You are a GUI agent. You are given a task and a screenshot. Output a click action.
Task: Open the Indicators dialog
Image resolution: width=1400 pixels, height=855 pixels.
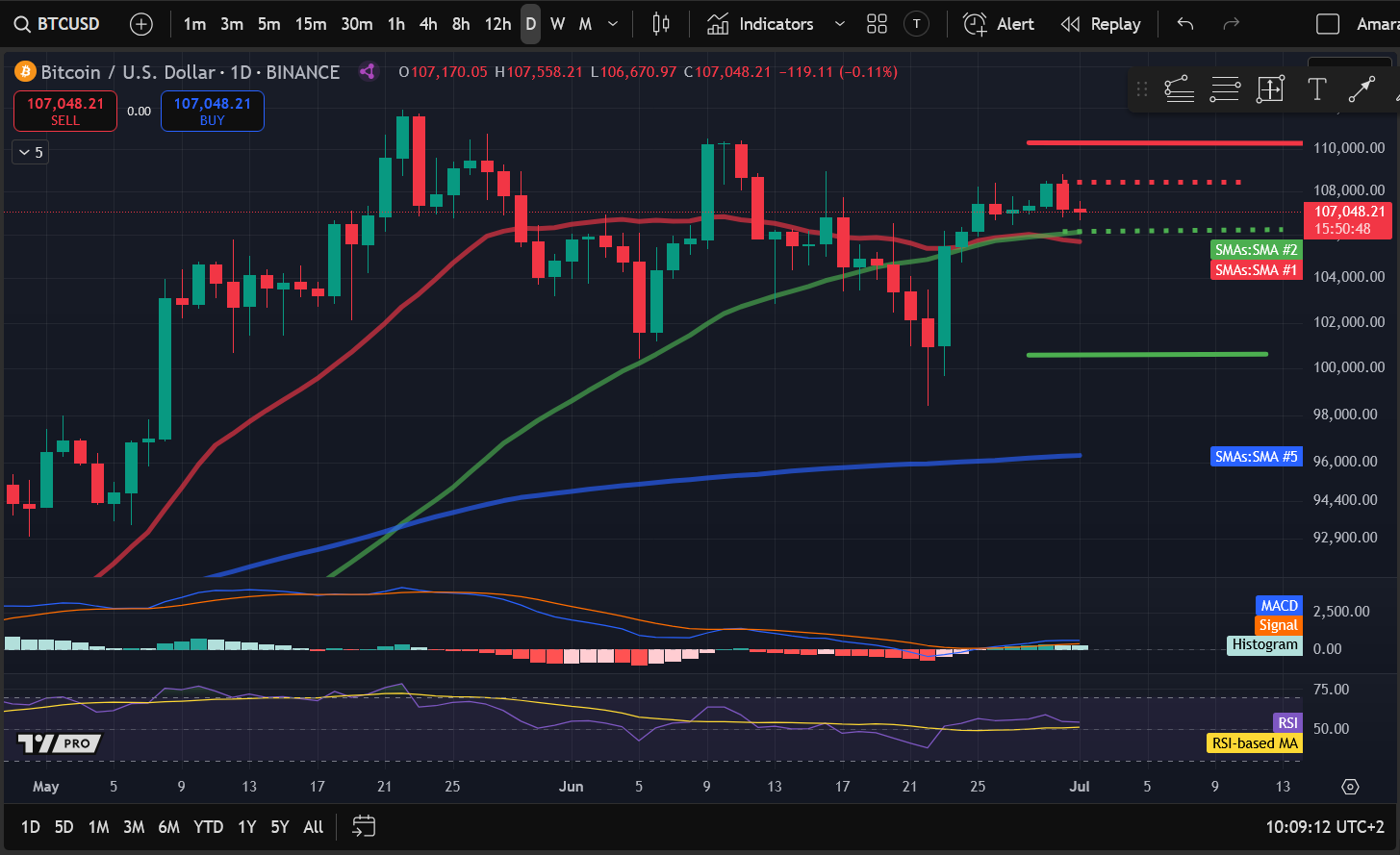click(x=760, y=24)
